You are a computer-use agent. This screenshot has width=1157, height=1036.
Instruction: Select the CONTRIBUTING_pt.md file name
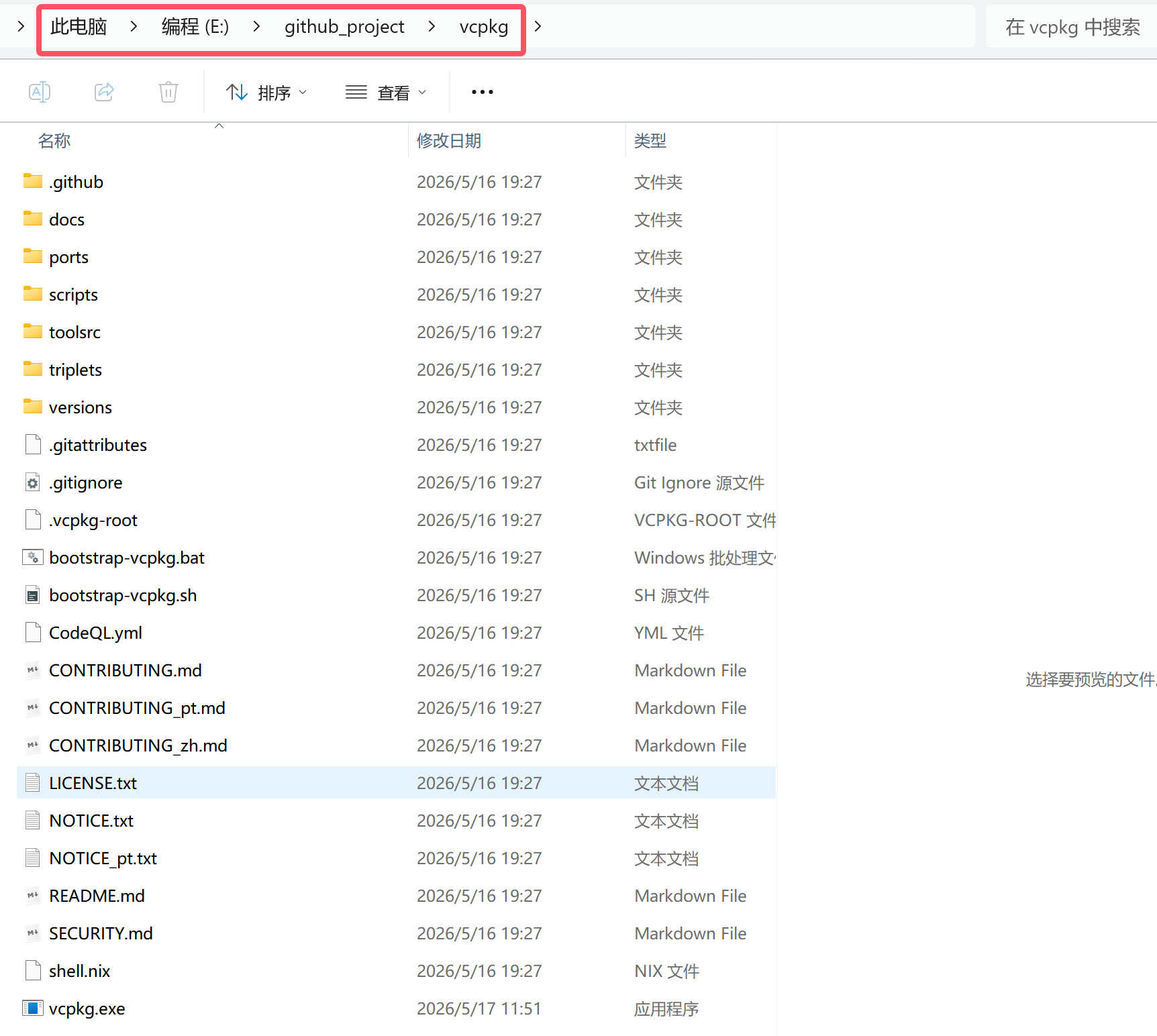pos(137,708)
